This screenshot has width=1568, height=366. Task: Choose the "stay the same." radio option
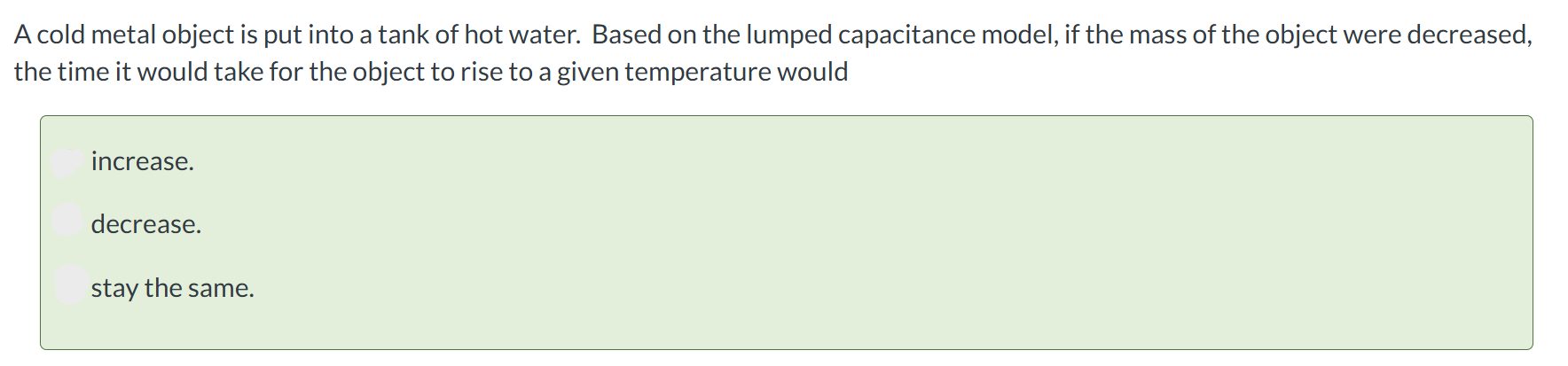pos(69,284)
